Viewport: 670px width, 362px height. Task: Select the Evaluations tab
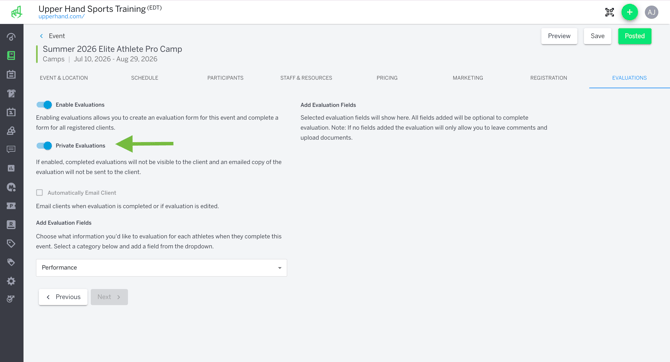(629, 78)
